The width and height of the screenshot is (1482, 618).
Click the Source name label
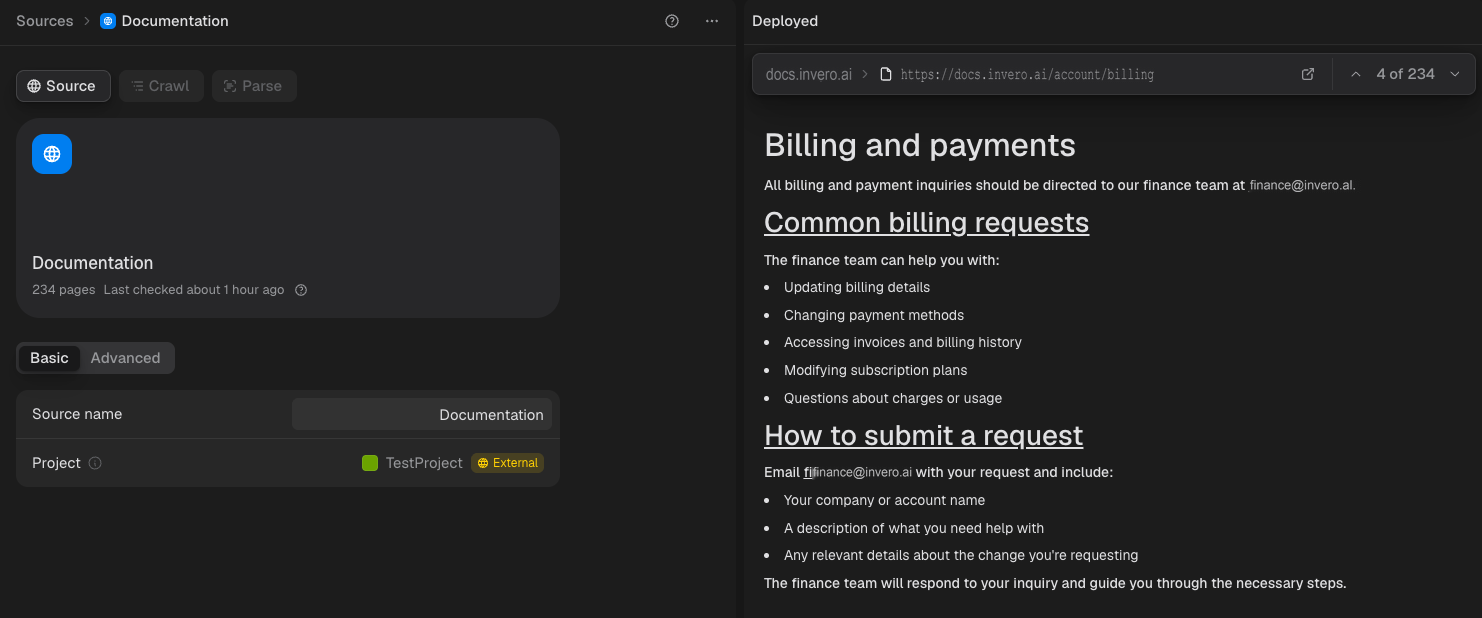(x=77, y=414)
